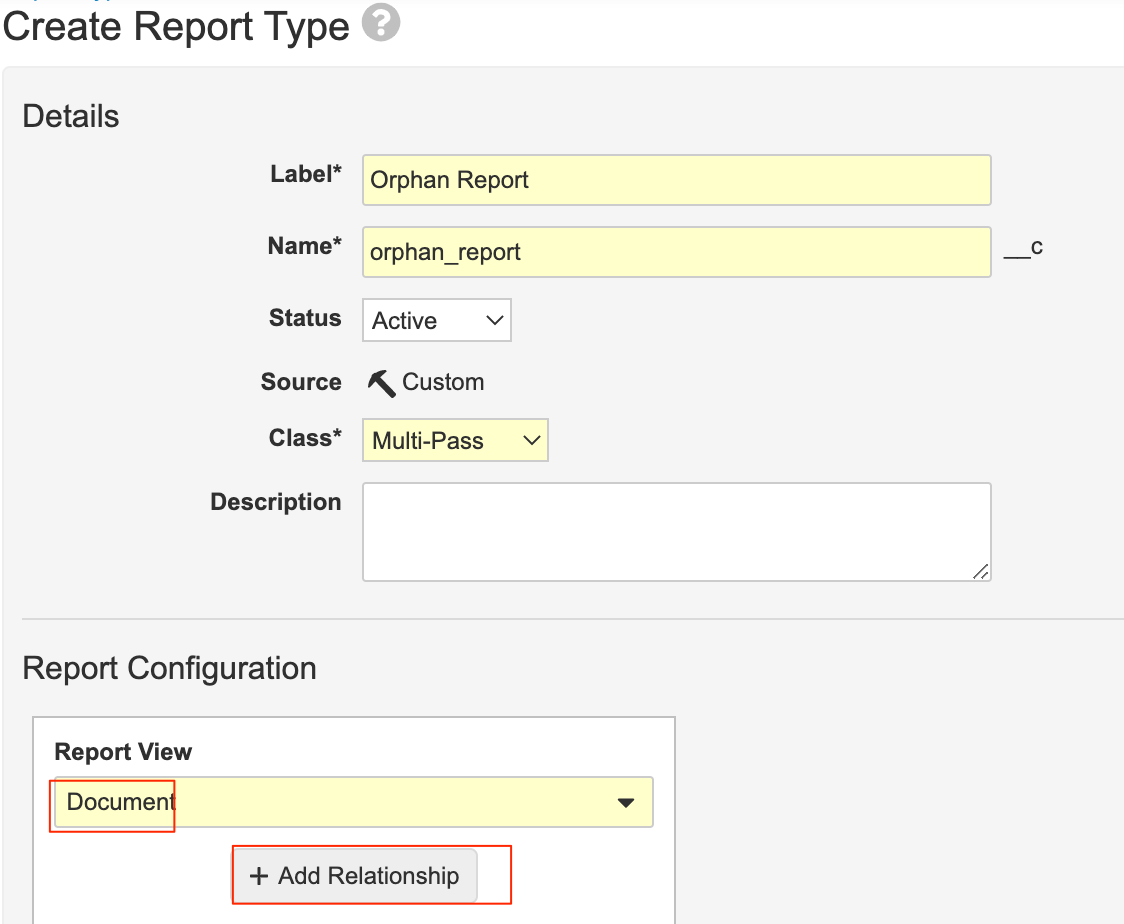This screenshot has height=924, width=1124.
Task: Open the Status dropdown showing Active
Action: [x=436, y=321]
